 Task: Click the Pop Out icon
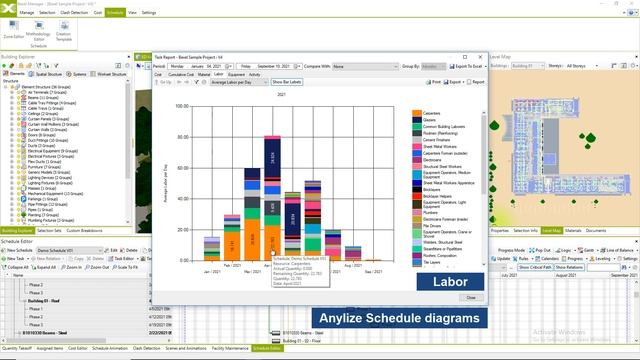[x=531, y=250]
